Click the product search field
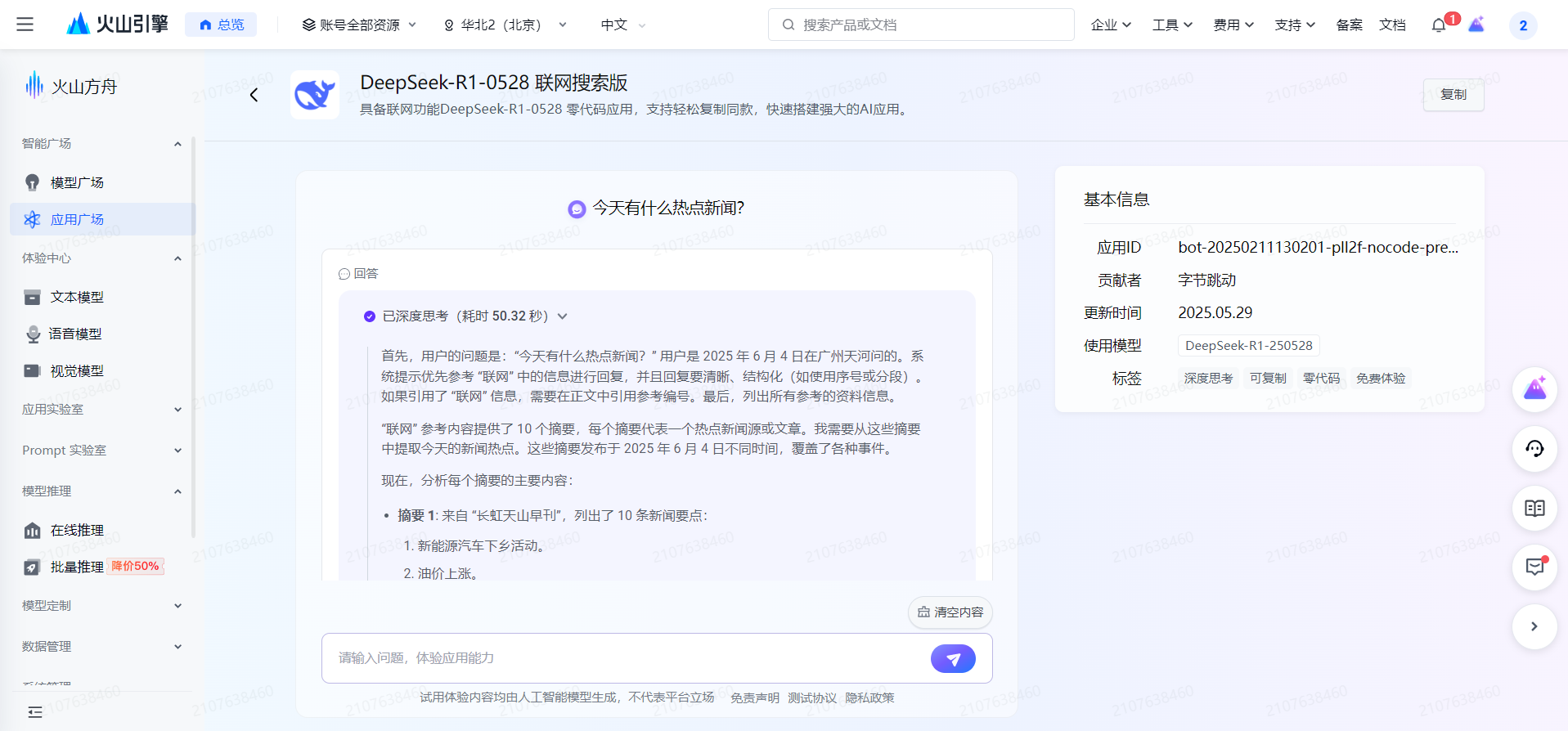This screenshot has height=731, width=1568. click(921, 25)
